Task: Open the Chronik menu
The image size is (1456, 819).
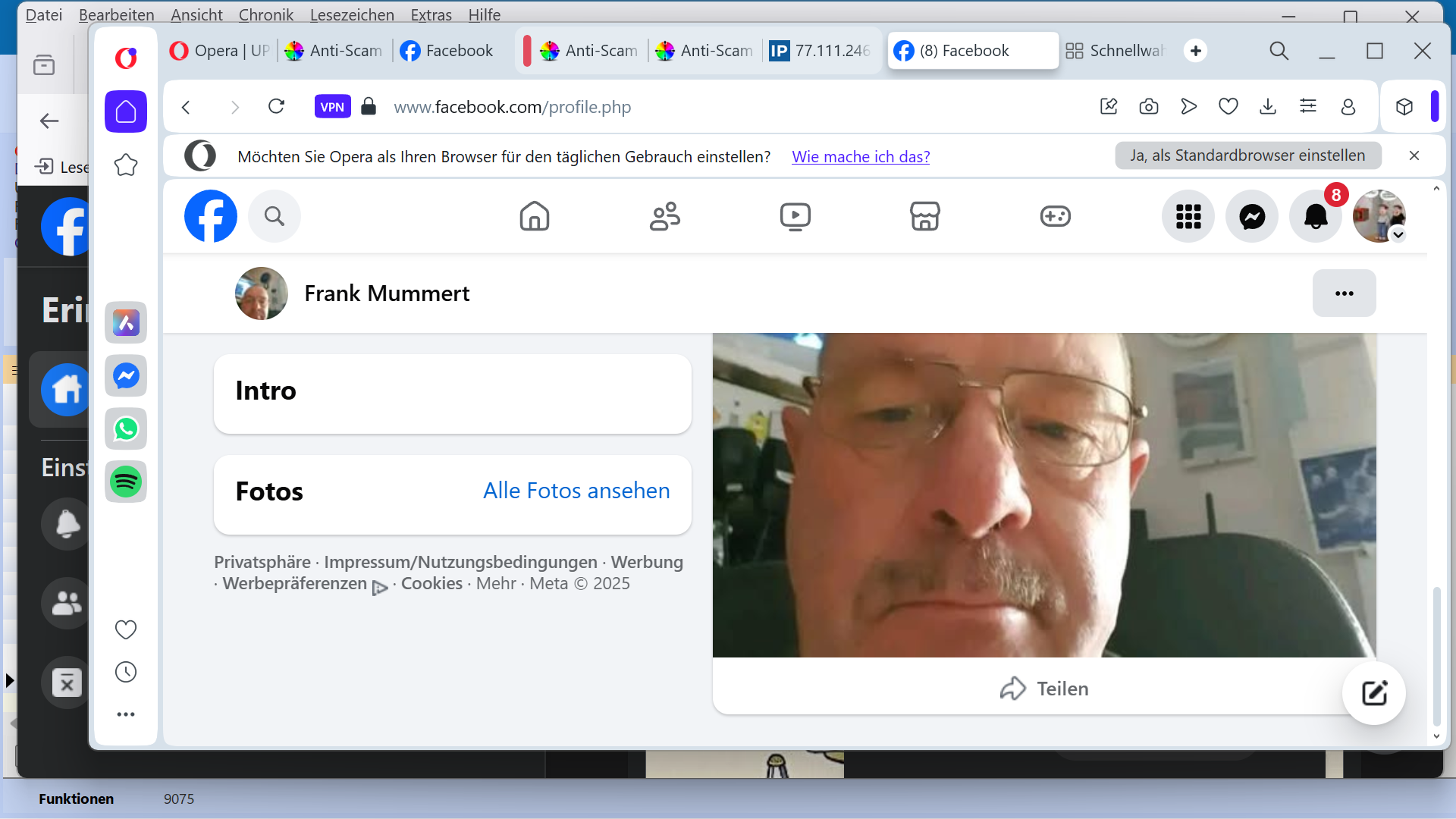Action: click(x=265, y=14)
